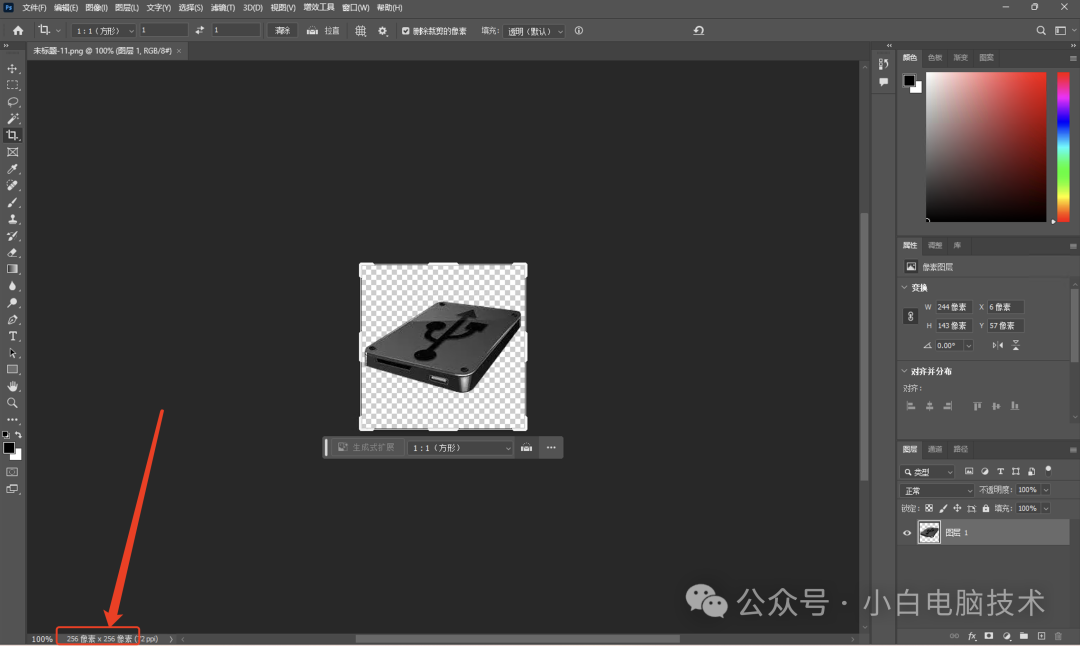Viewport: 1080px width, 646px height.
Task: Pick the Magic Wand tool
Action: coord(13,119)
